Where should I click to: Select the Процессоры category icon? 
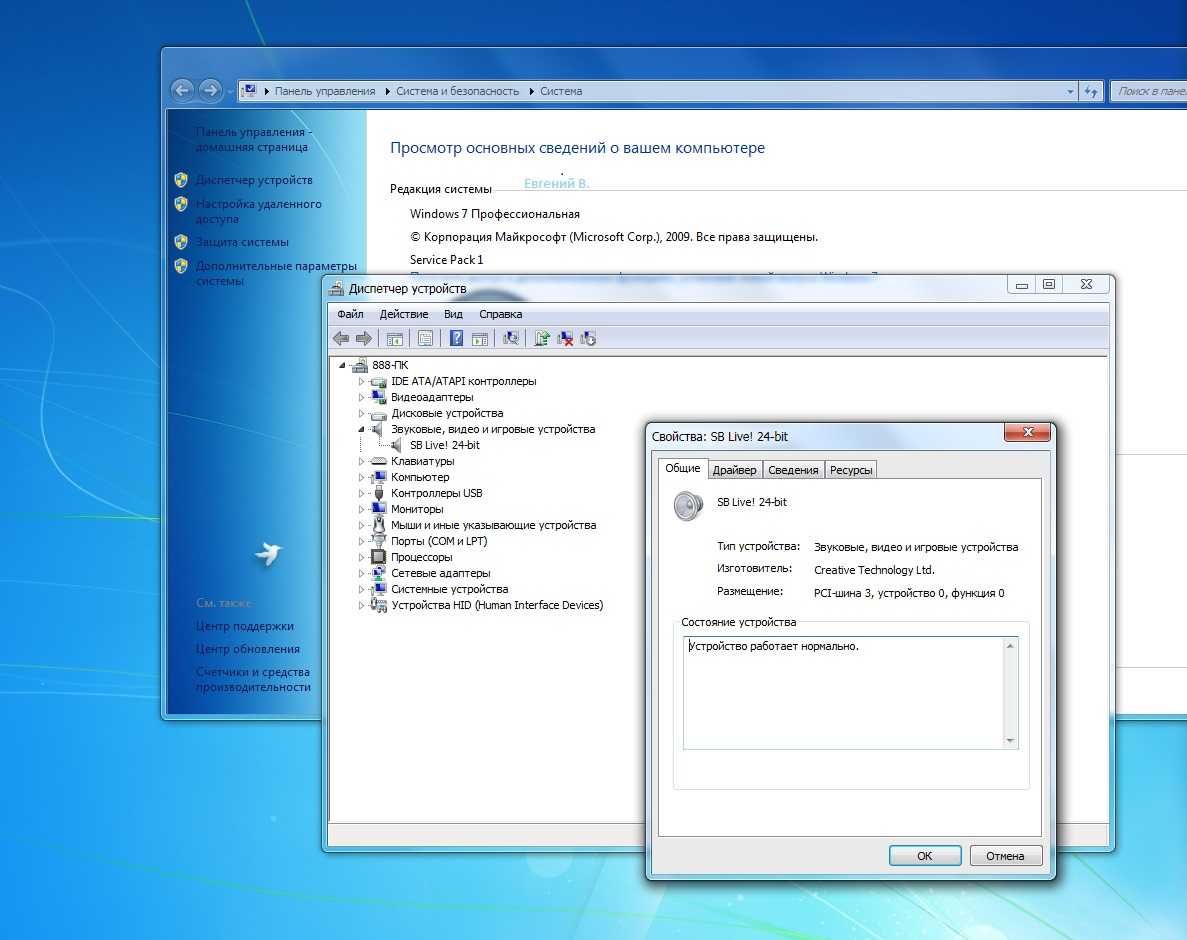coord(379,557)
